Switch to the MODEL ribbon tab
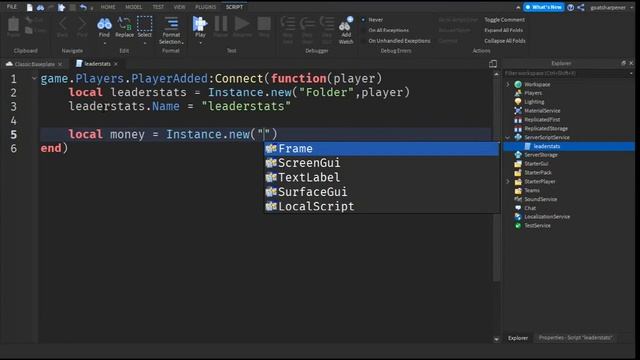 pos(133,7)
